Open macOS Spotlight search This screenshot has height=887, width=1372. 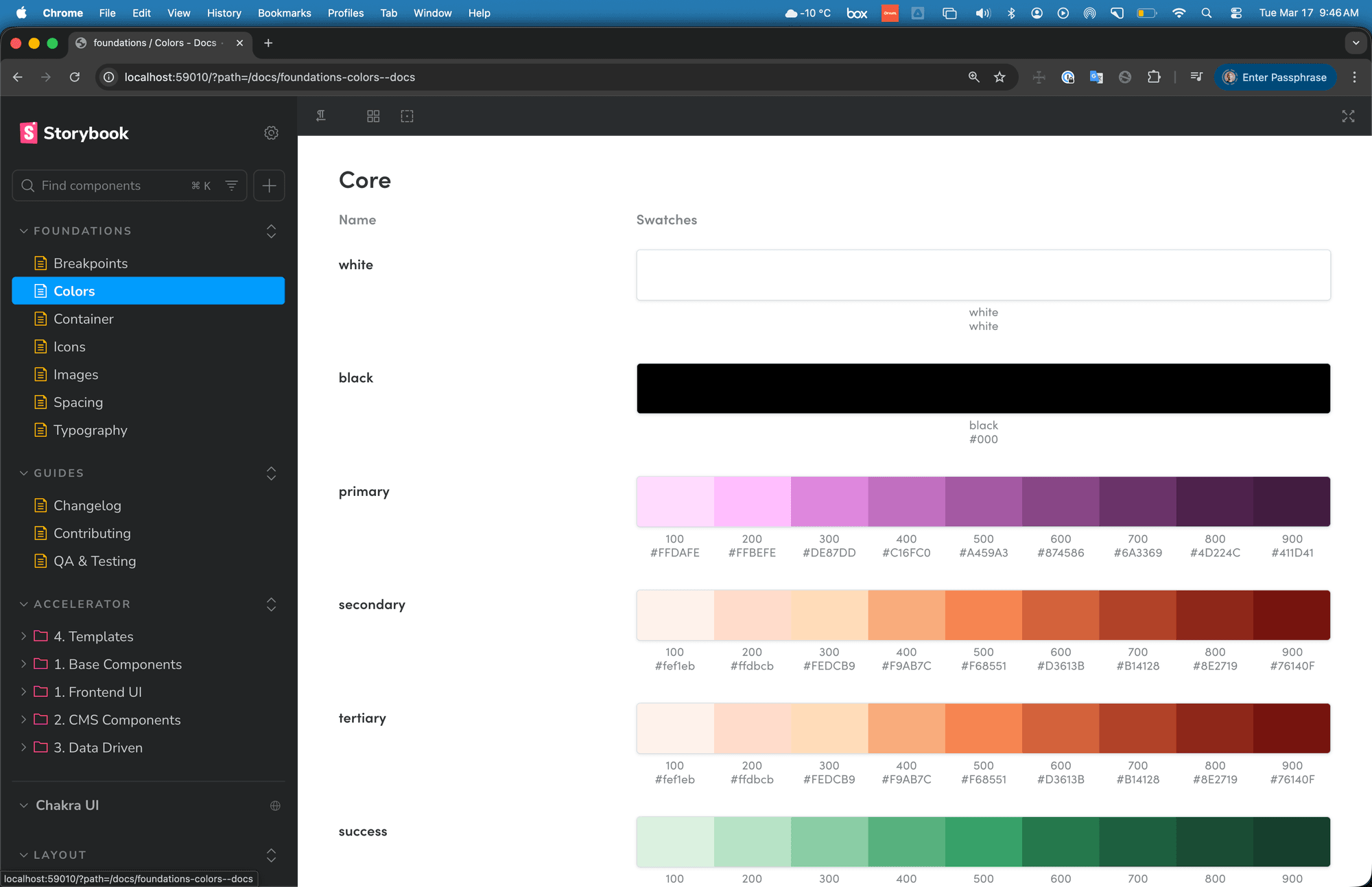tap(1207, 13)
